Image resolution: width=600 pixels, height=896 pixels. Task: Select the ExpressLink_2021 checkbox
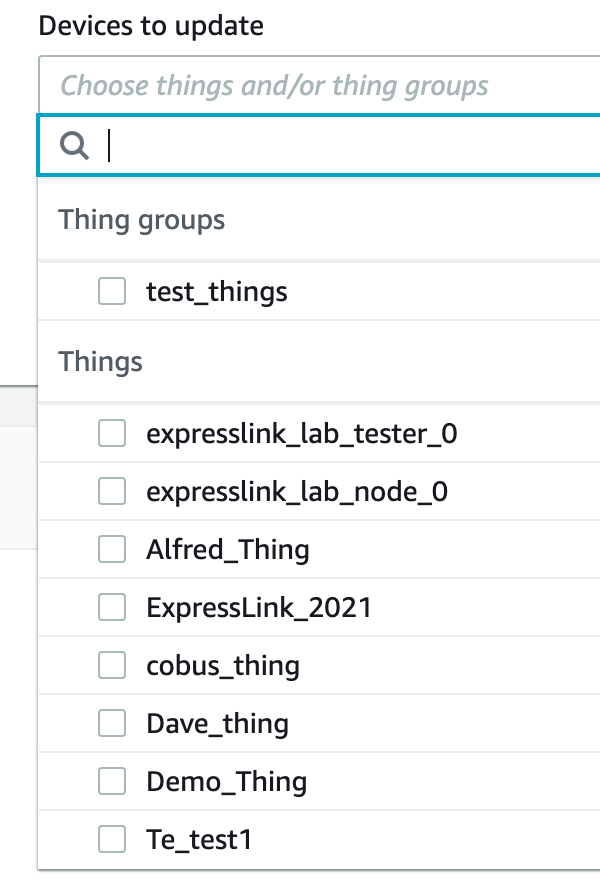click(112, 607)
